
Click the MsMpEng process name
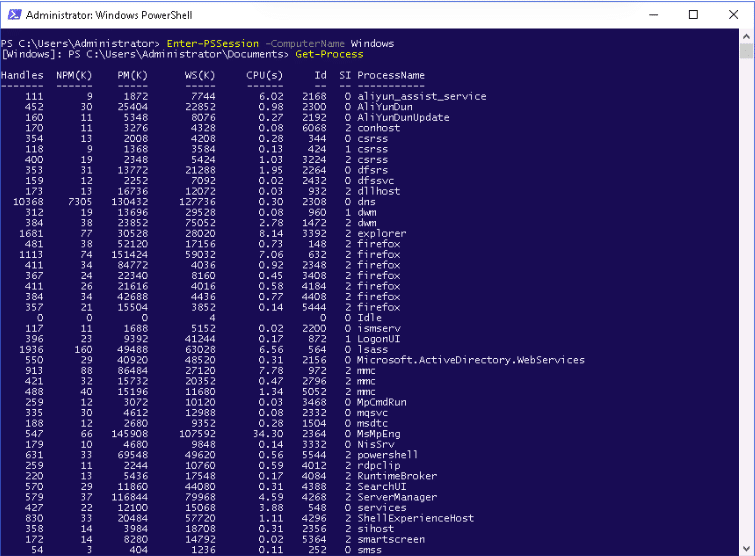378,434
